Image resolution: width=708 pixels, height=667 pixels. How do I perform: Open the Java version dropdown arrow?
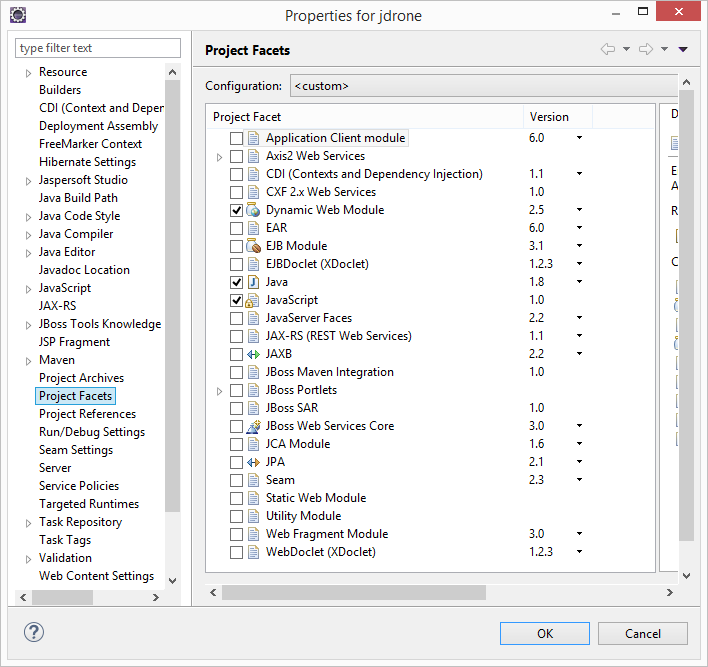pyautogui.click(x=579, y=282)
